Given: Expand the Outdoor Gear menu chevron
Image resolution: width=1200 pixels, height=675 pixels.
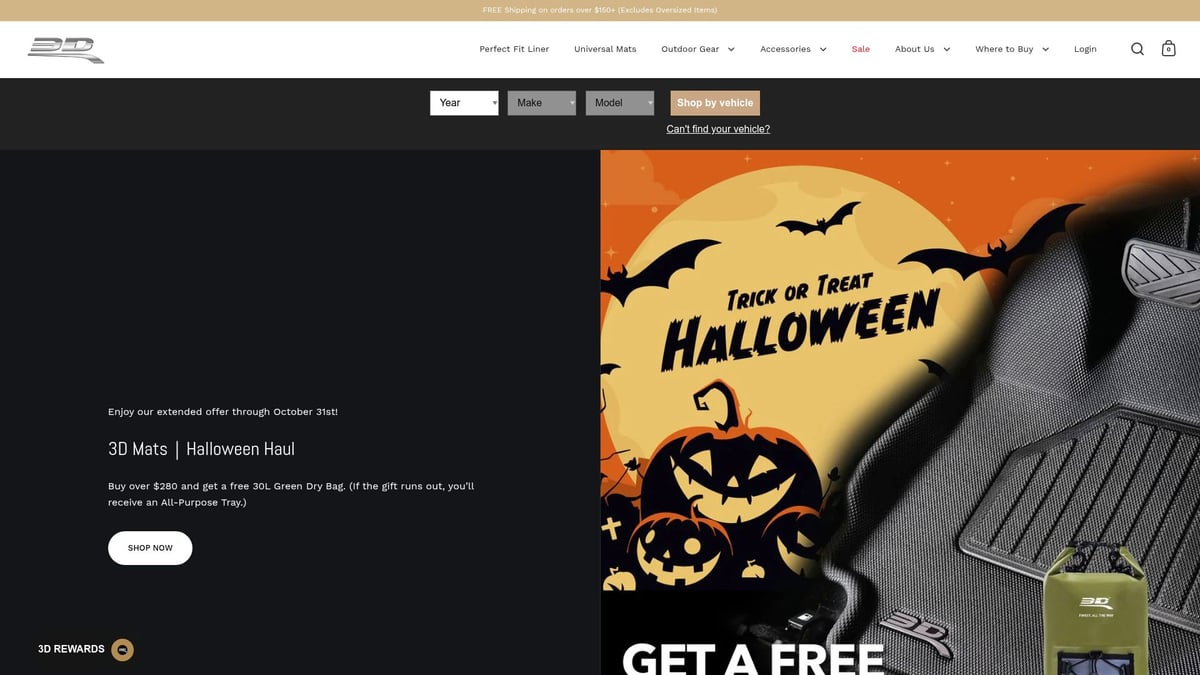Looking at the screenshot, I should pos(731,49).
